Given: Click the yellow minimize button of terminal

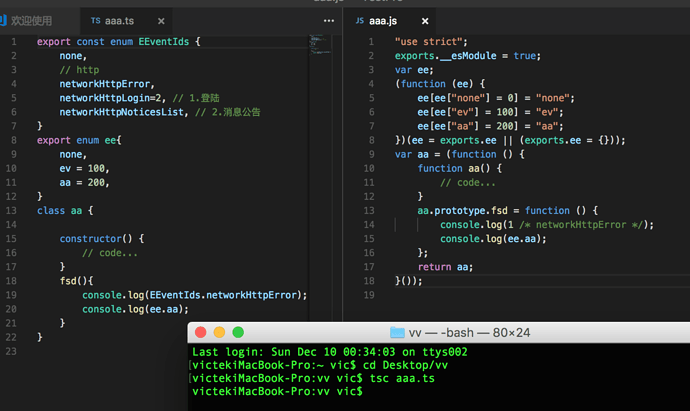Looking at the screenshot, I should point(219,332).
